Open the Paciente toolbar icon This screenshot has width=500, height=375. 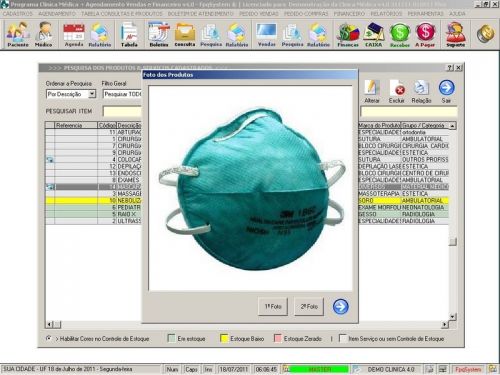(x=17, y=34)
